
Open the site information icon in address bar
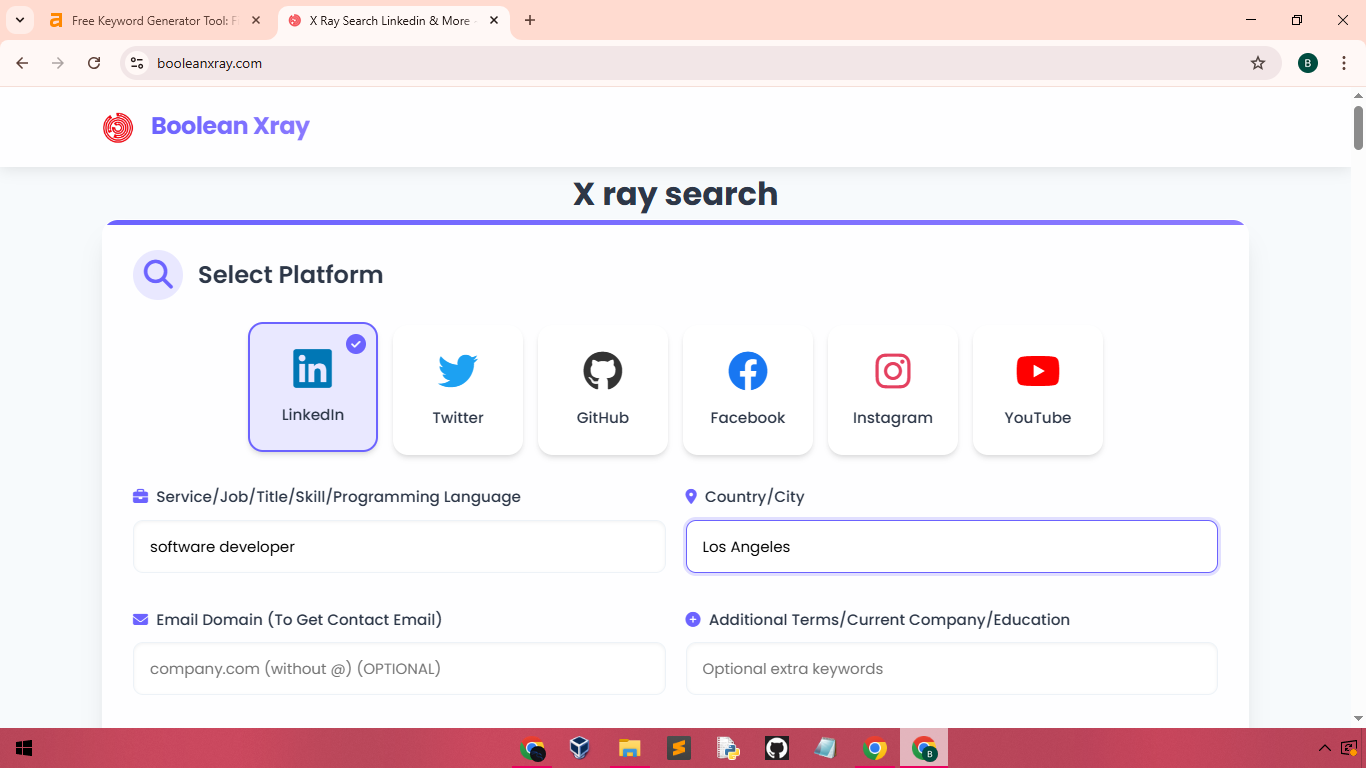pyautogui.click(x=138, y=63)
